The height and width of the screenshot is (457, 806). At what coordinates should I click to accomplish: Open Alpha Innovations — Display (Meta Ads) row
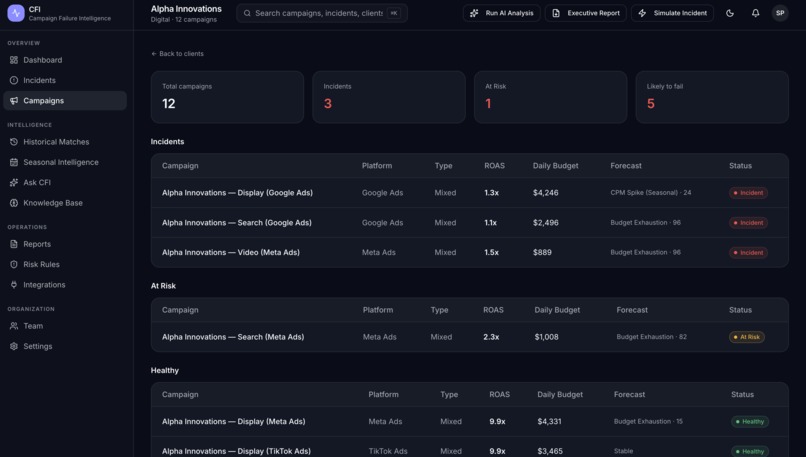click(470, 422)
